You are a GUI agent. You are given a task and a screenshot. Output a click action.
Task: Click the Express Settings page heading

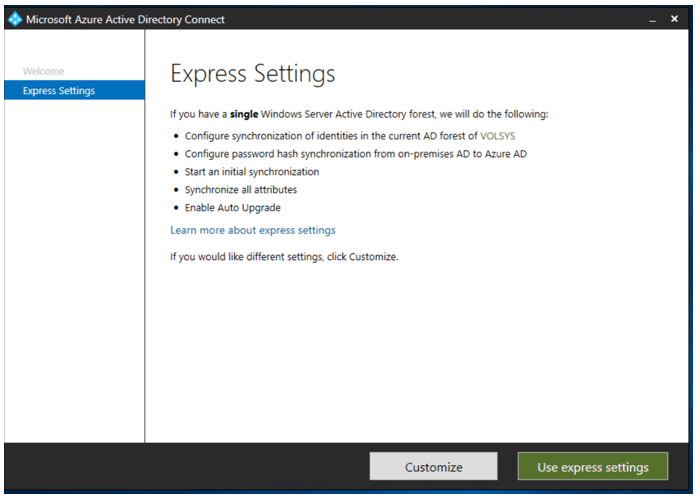pos(252,74)
